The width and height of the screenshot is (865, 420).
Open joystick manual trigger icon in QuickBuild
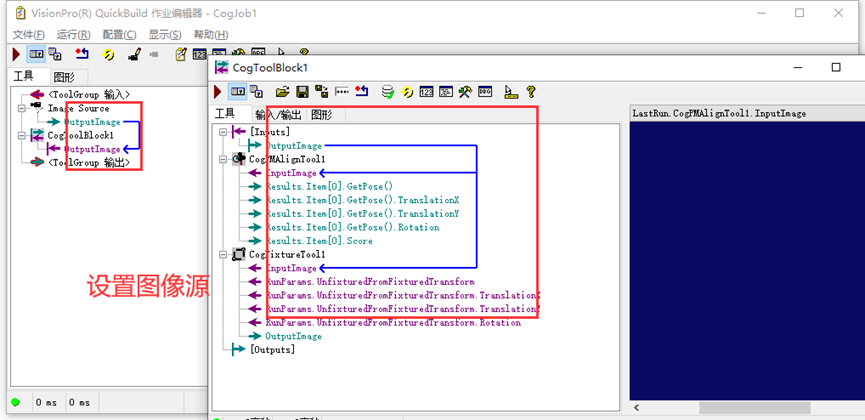coord(135,54)
